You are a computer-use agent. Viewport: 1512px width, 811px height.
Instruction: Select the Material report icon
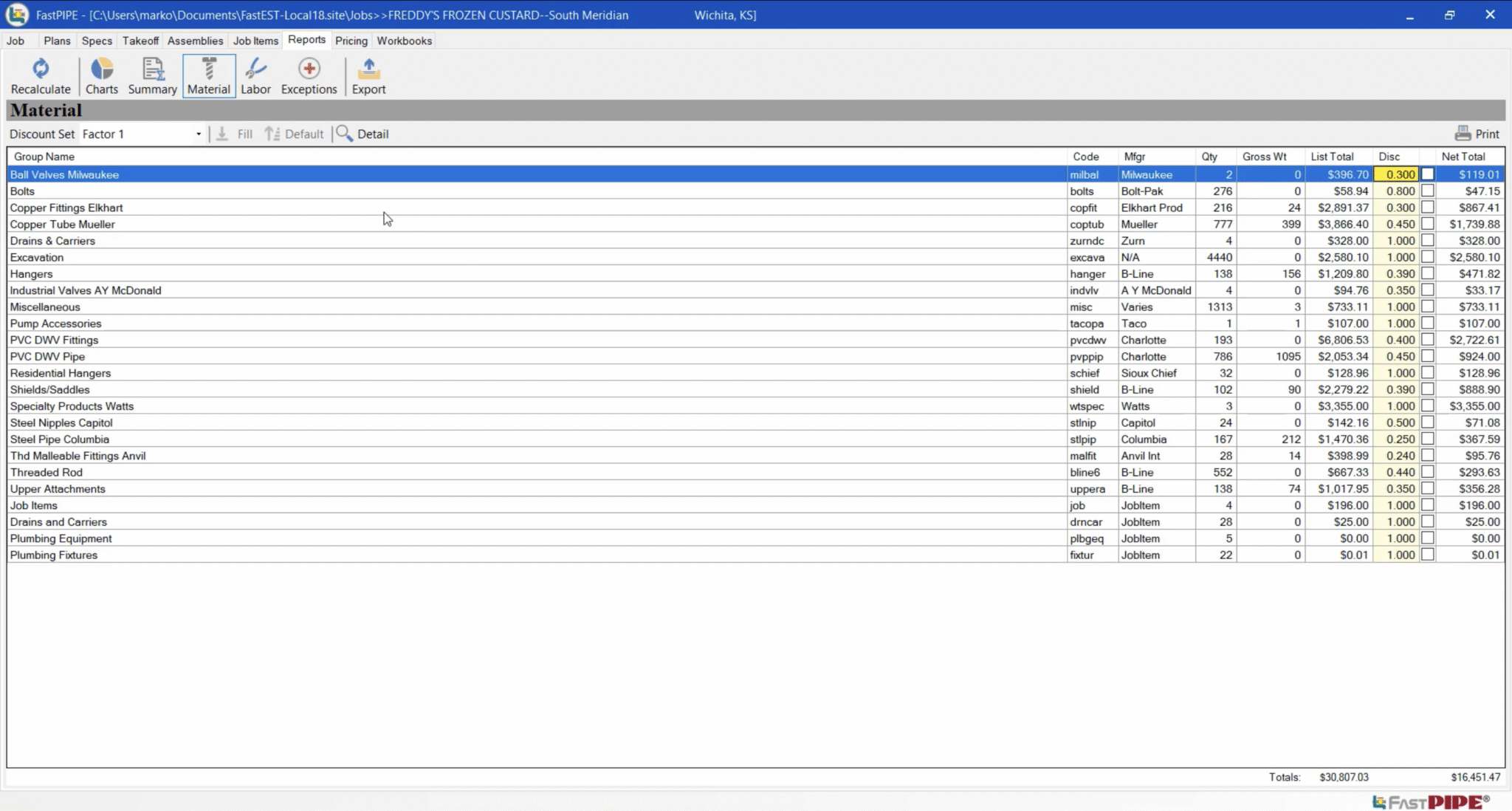pos(209,77)
